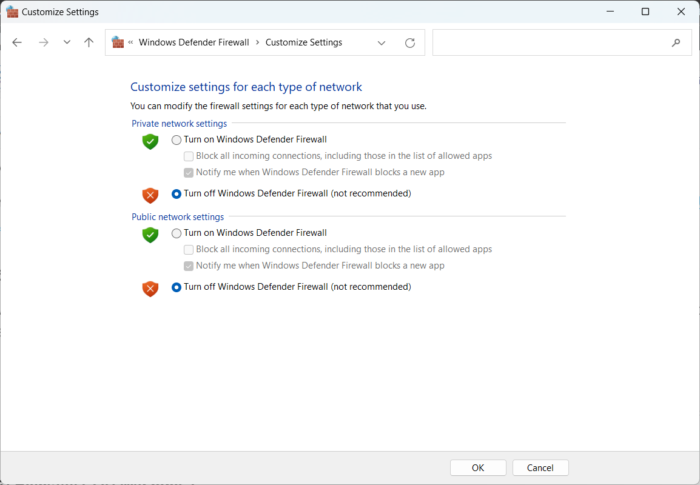This screenshot has width=700, height=485.
Task: Select Turn off Windows Defender Firewall for Private network
Action: tap(177, 194)
